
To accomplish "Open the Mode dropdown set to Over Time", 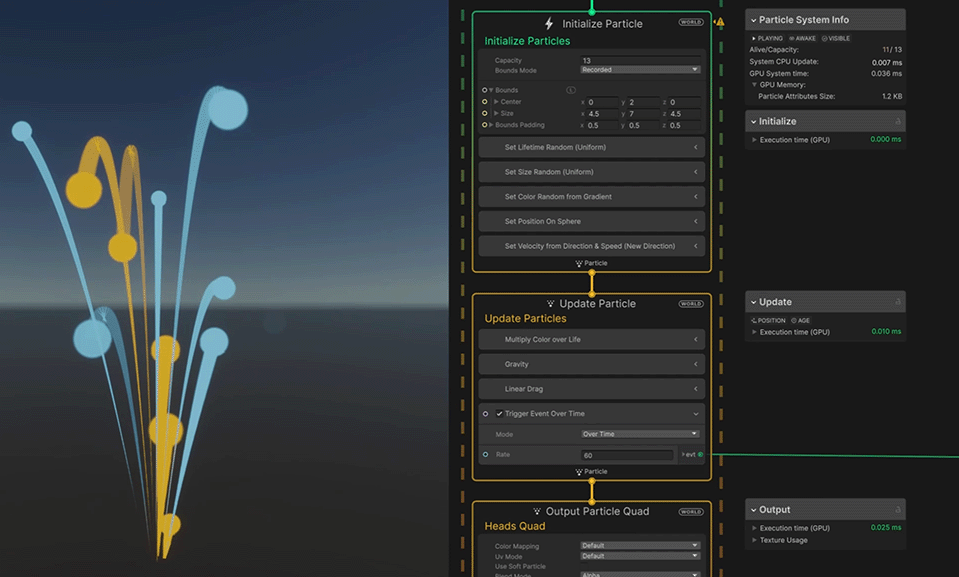I will tap(640, 434).
